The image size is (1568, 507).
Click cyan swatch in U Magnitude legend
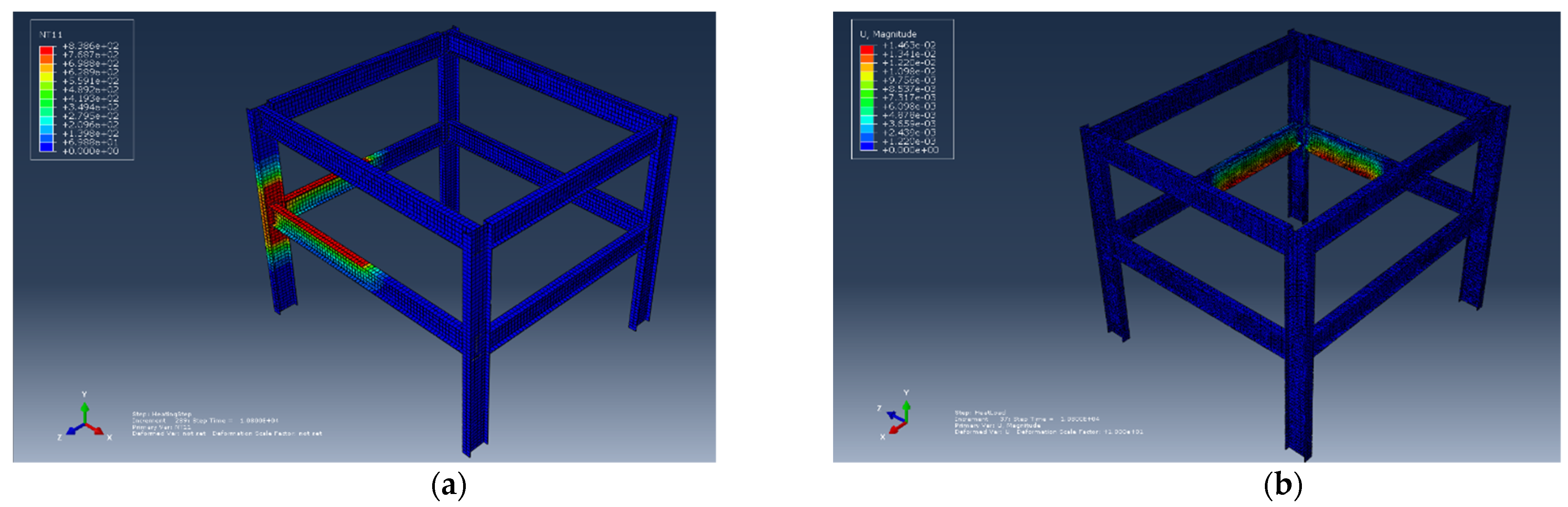click(867, 120)
